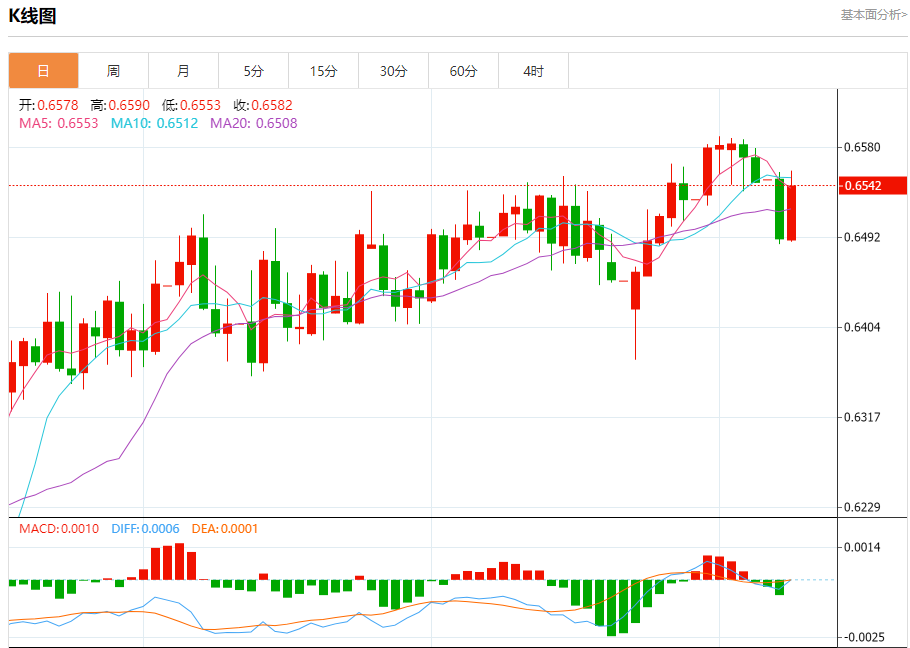Click the 0.6404 price axis label
The height and width of the screenshot is (648, 910).
click(862, 327)
